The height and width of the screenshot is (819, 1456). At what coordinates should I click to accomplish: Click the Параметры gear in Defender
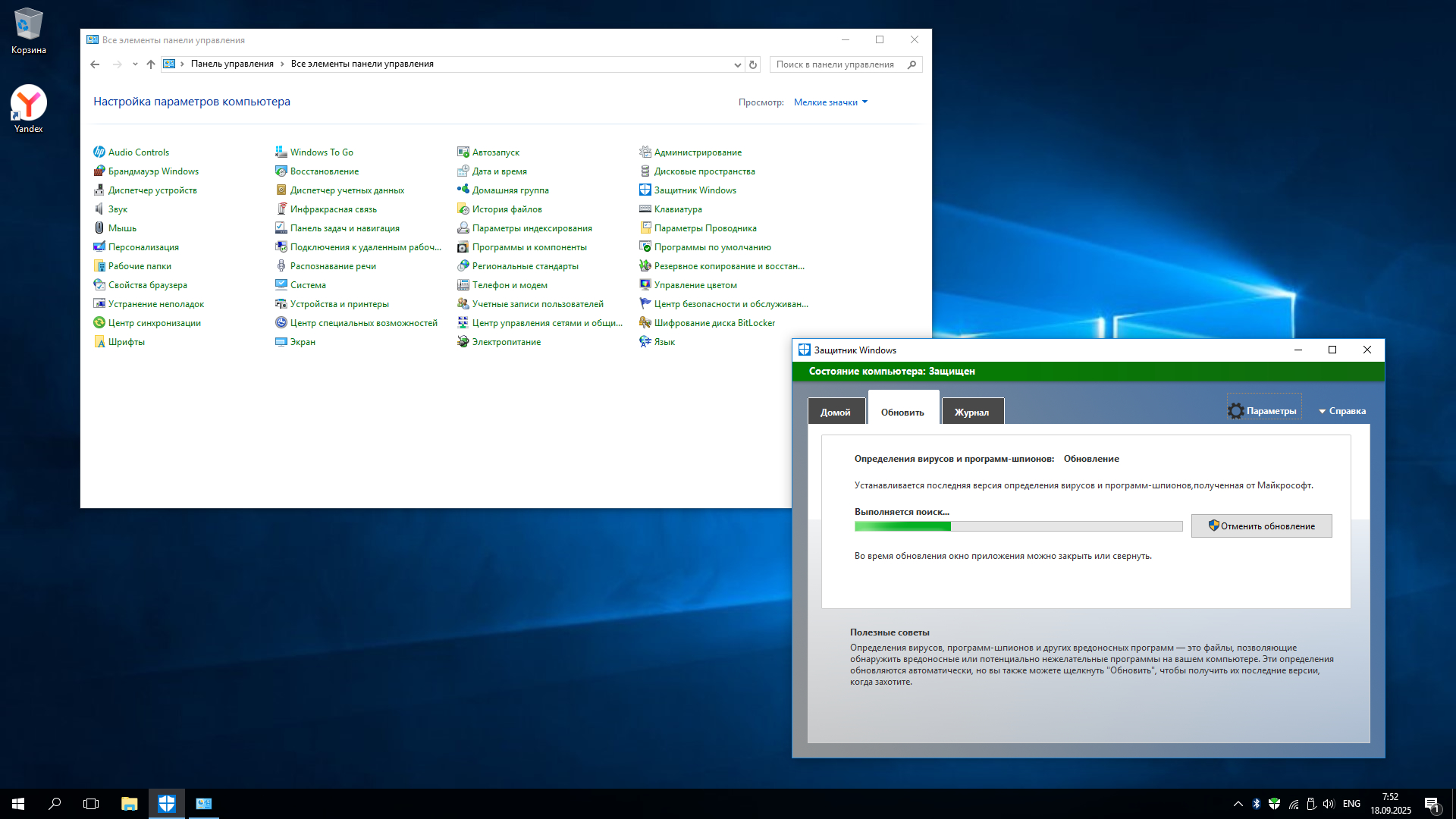(1236, 411)
